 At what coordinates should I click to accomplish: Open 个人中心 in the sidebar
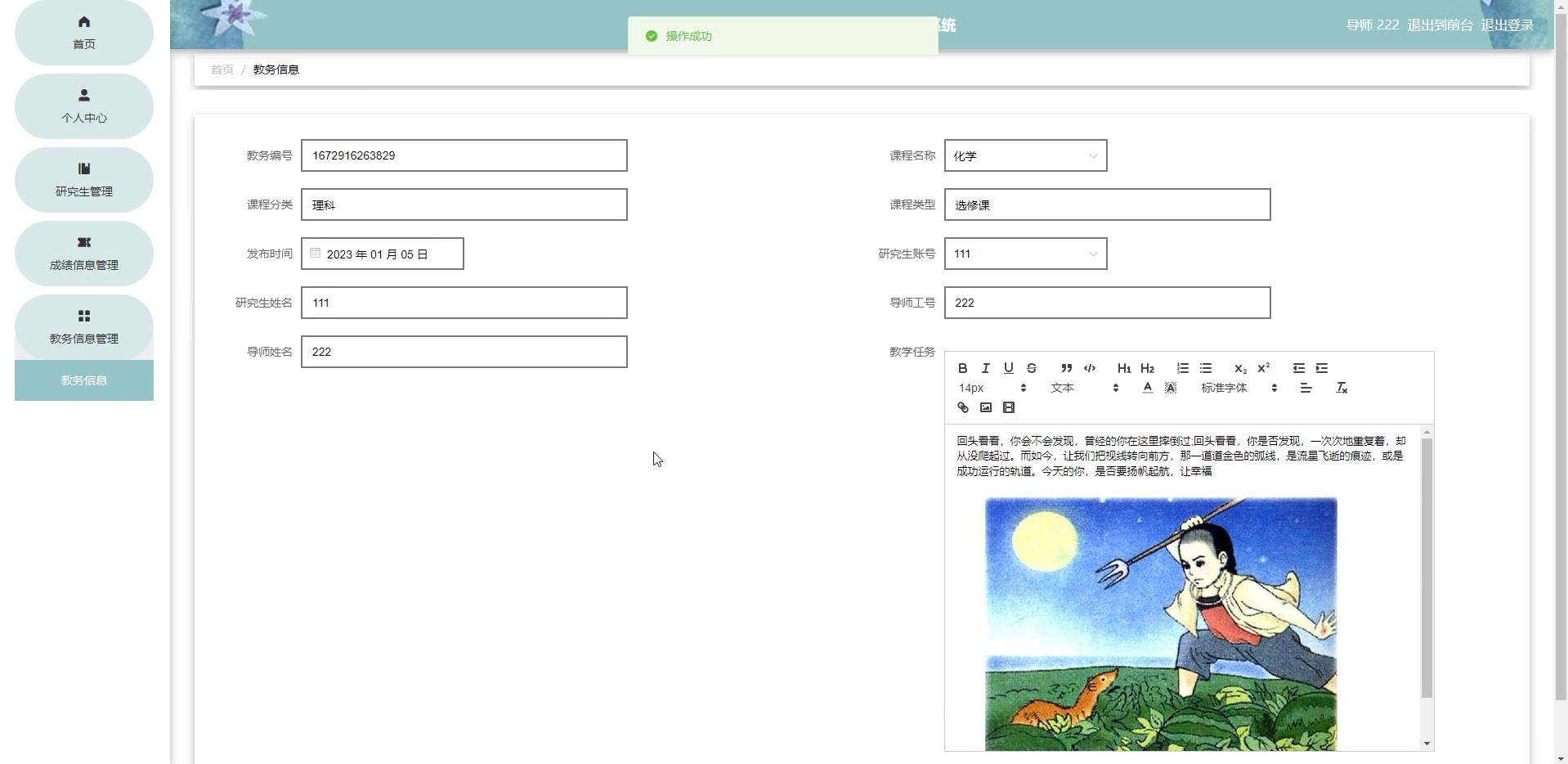84,106
